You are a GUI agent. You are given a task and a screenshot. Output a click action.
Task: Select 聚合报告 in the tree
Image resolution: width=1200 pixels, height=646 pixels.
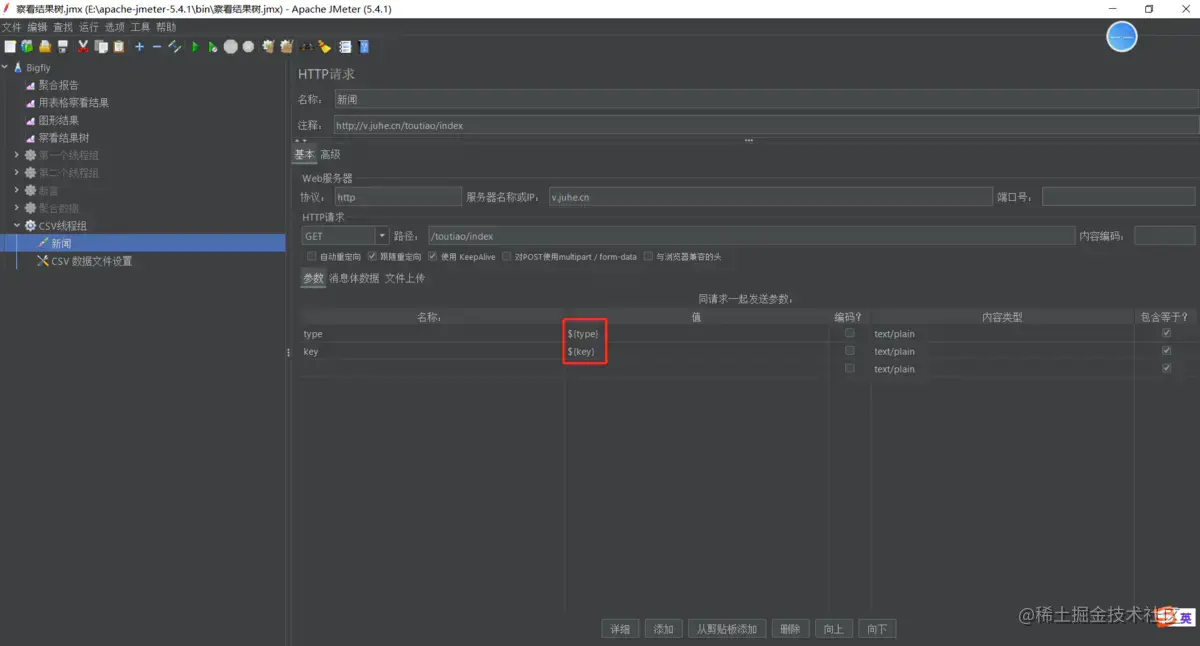point(58,85)
